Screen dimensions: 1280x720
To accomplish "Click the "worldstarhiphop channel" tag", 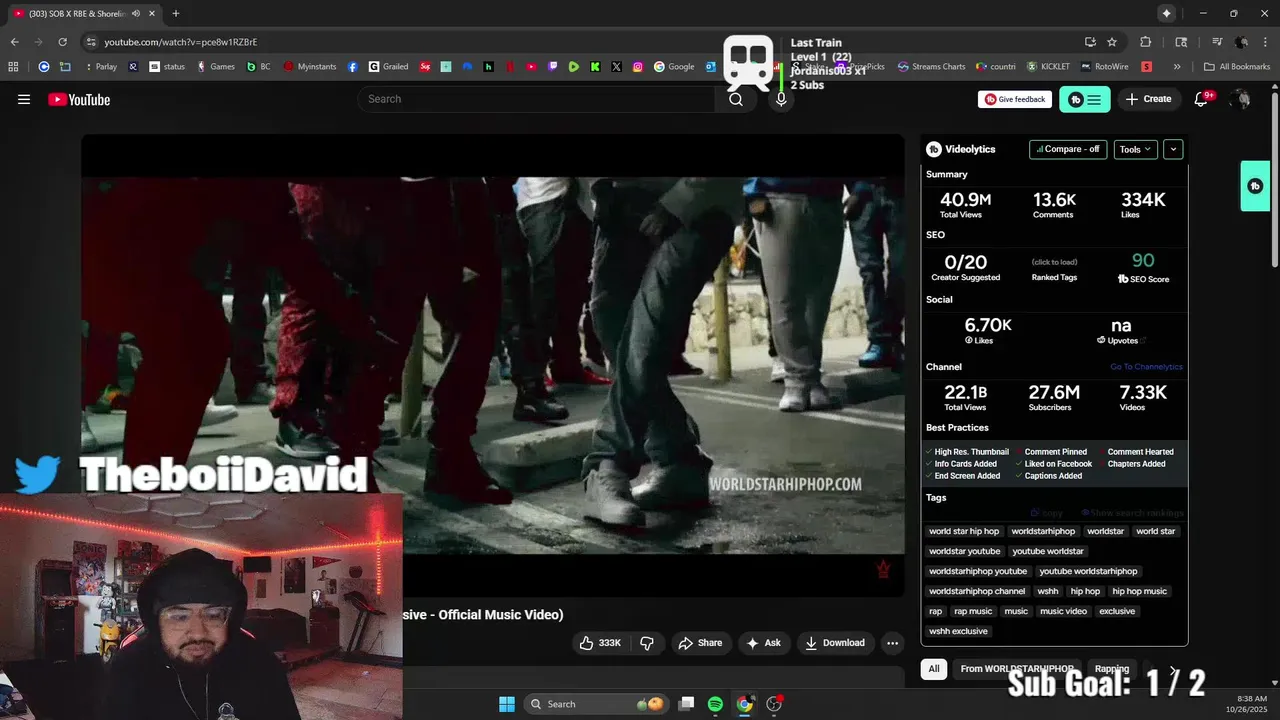I will pos(977,591).
